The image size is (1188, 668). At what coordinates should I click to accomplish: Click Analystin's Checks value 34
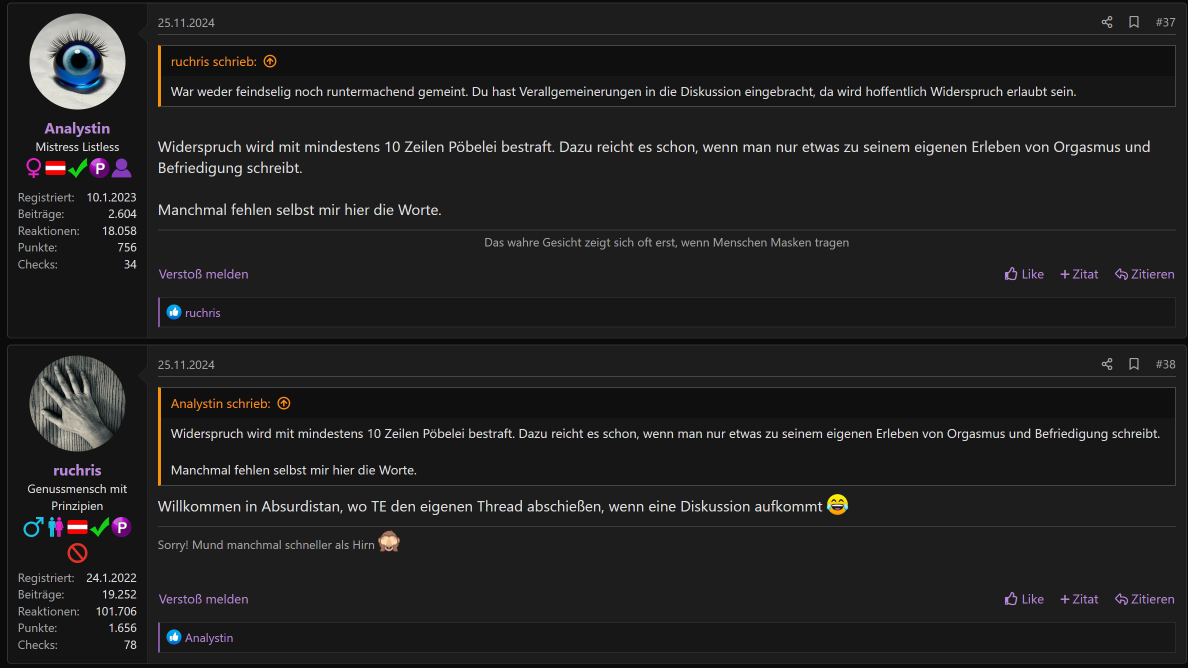(130, 264)
